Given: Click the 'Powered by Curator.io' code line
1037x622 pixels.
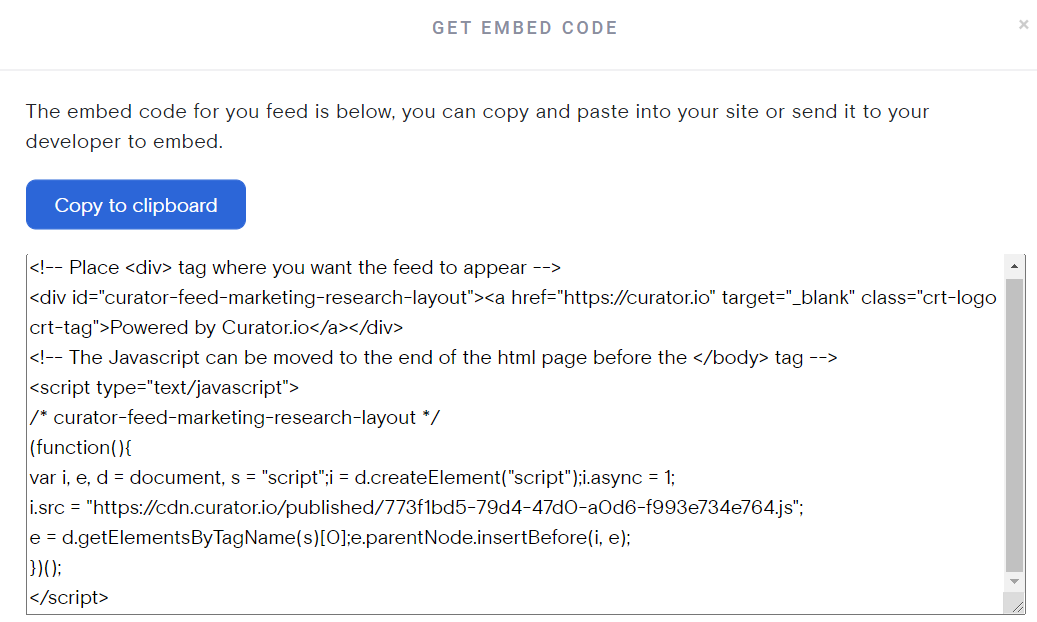Looking at the screenshot, I should [215, 328].
